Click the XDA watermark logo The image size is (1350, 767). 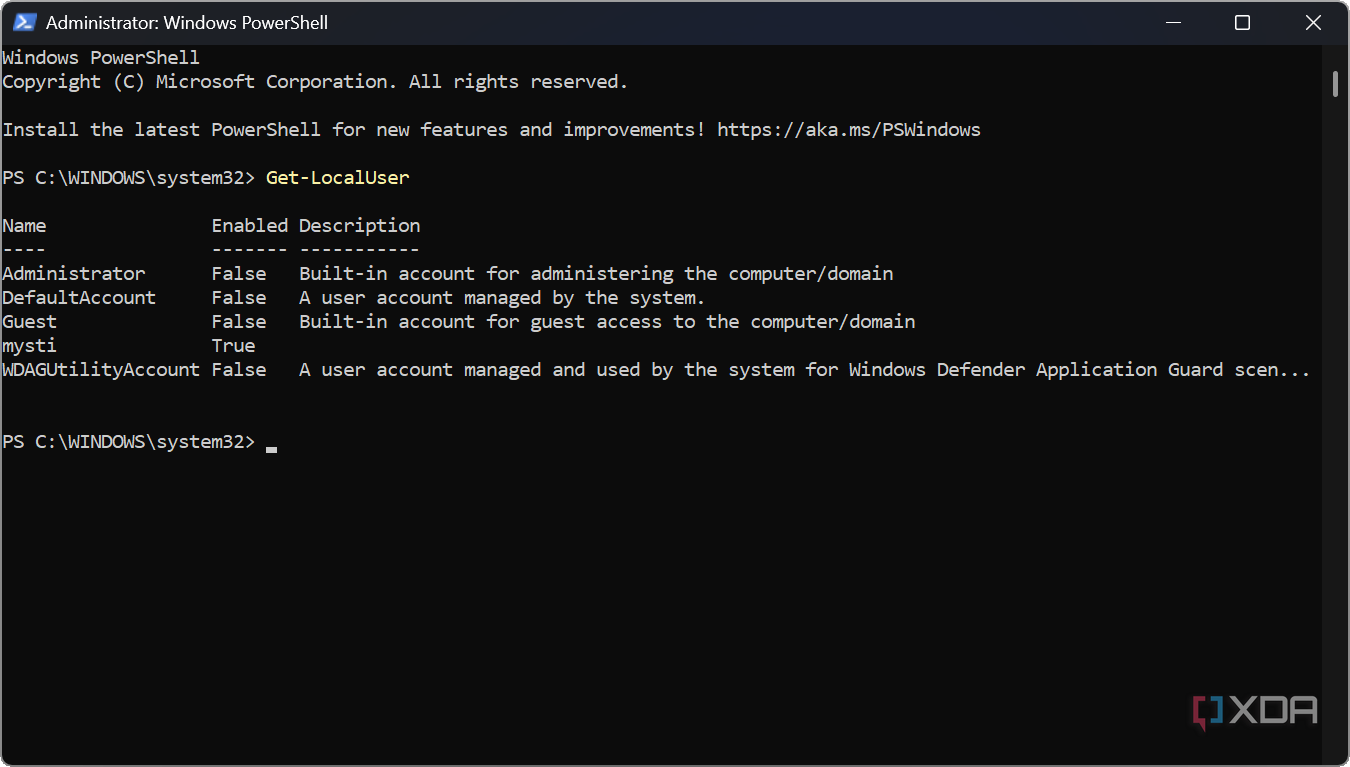tap(1255, 711)
